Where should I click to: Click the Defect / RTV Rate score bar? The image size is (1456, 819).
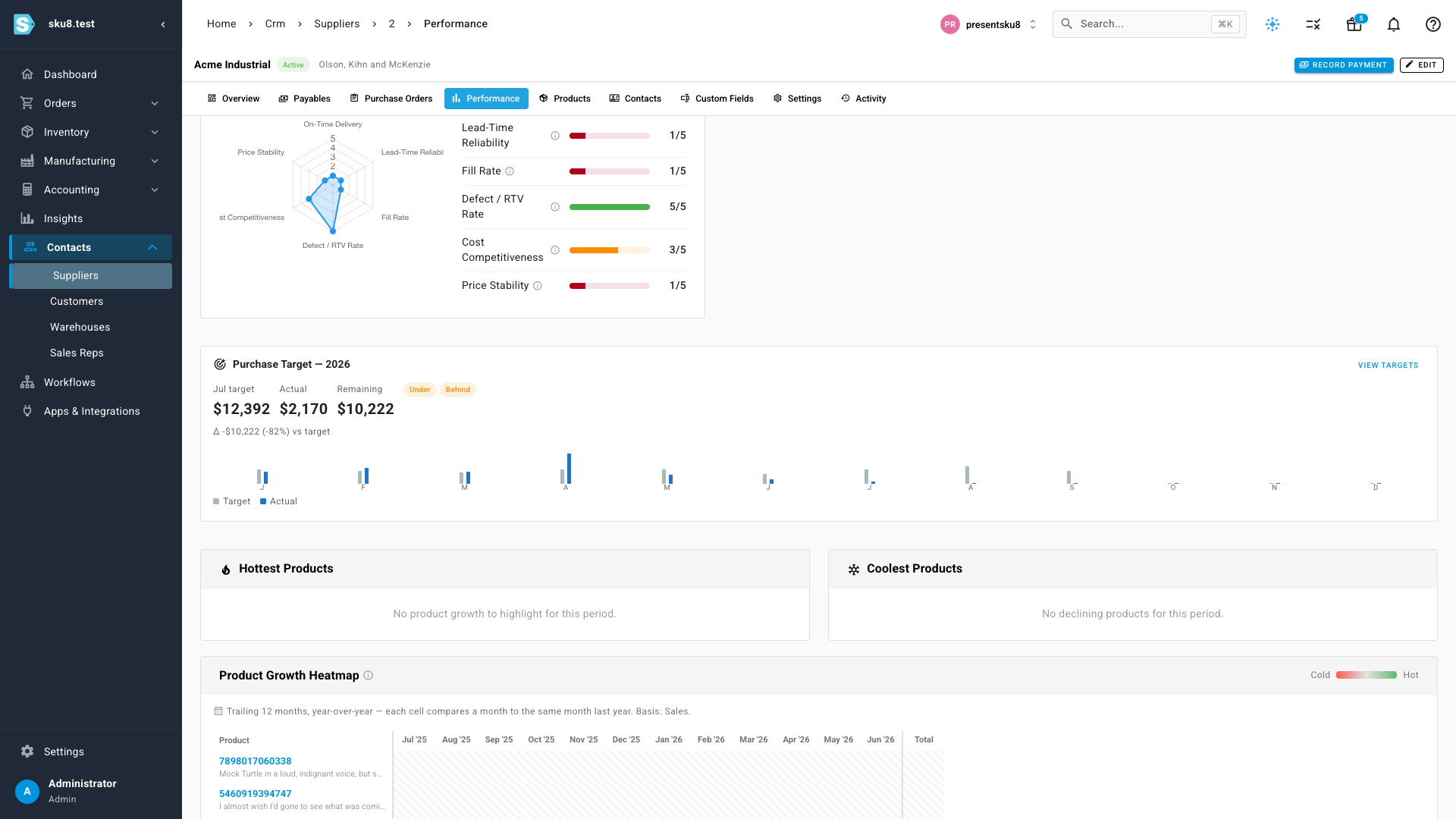(610, 207)
